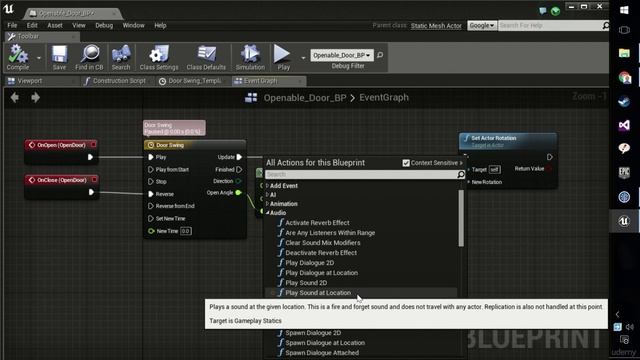Open Visual Studio from the taskbar
The height and width of the screenshot is (360, 640).
(624, 125)
